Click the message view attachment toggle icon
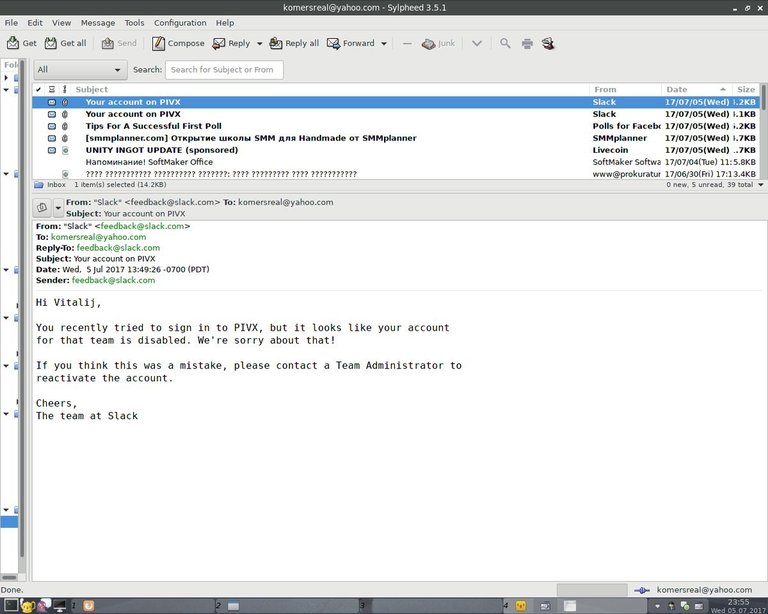The height and width of the screenshot is (614, 768). [x=42, y=208]
